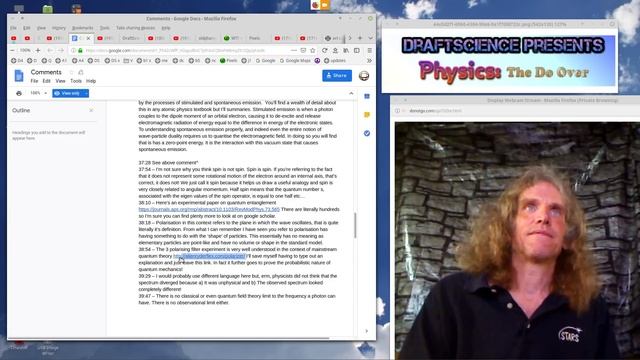
Task: Toggle the Firefox sidebar view
Action: [357, 50]
